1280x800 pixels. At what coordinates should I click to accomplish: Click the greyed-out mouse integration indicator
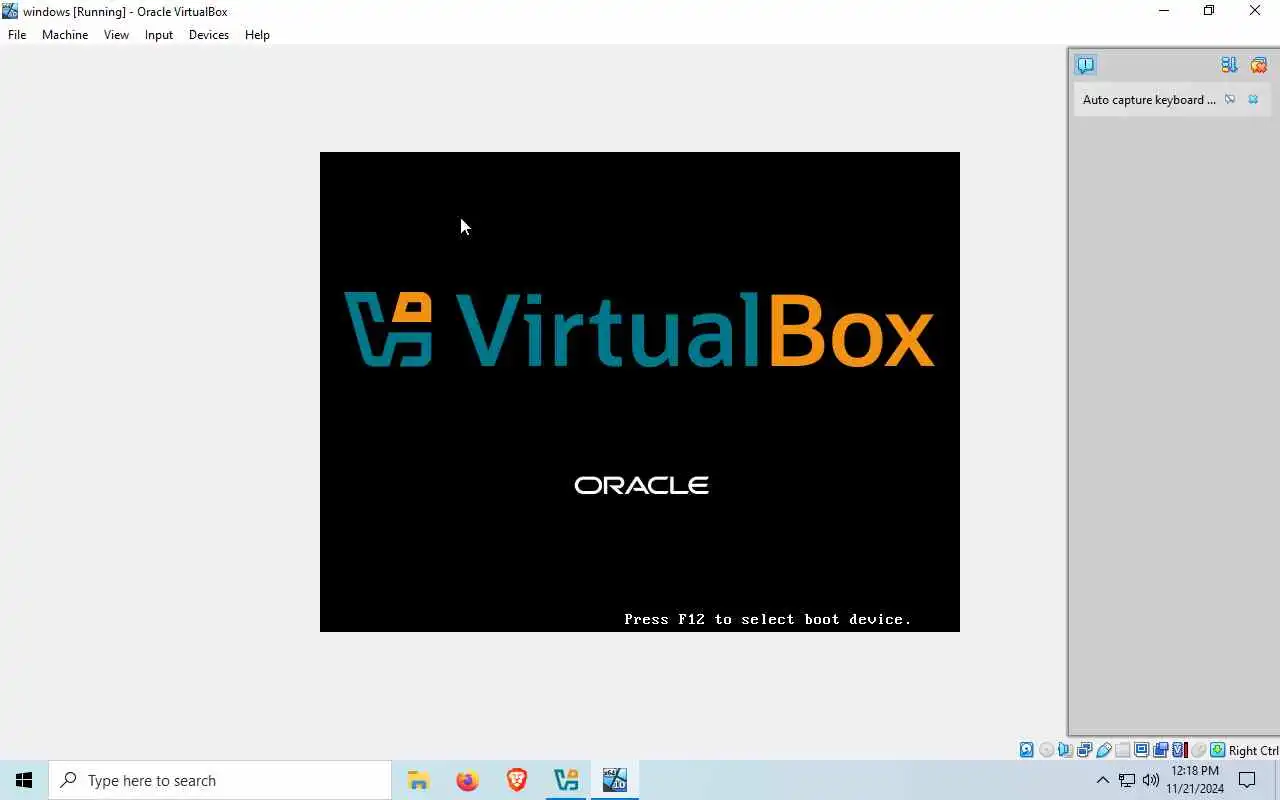(1199, 750)
